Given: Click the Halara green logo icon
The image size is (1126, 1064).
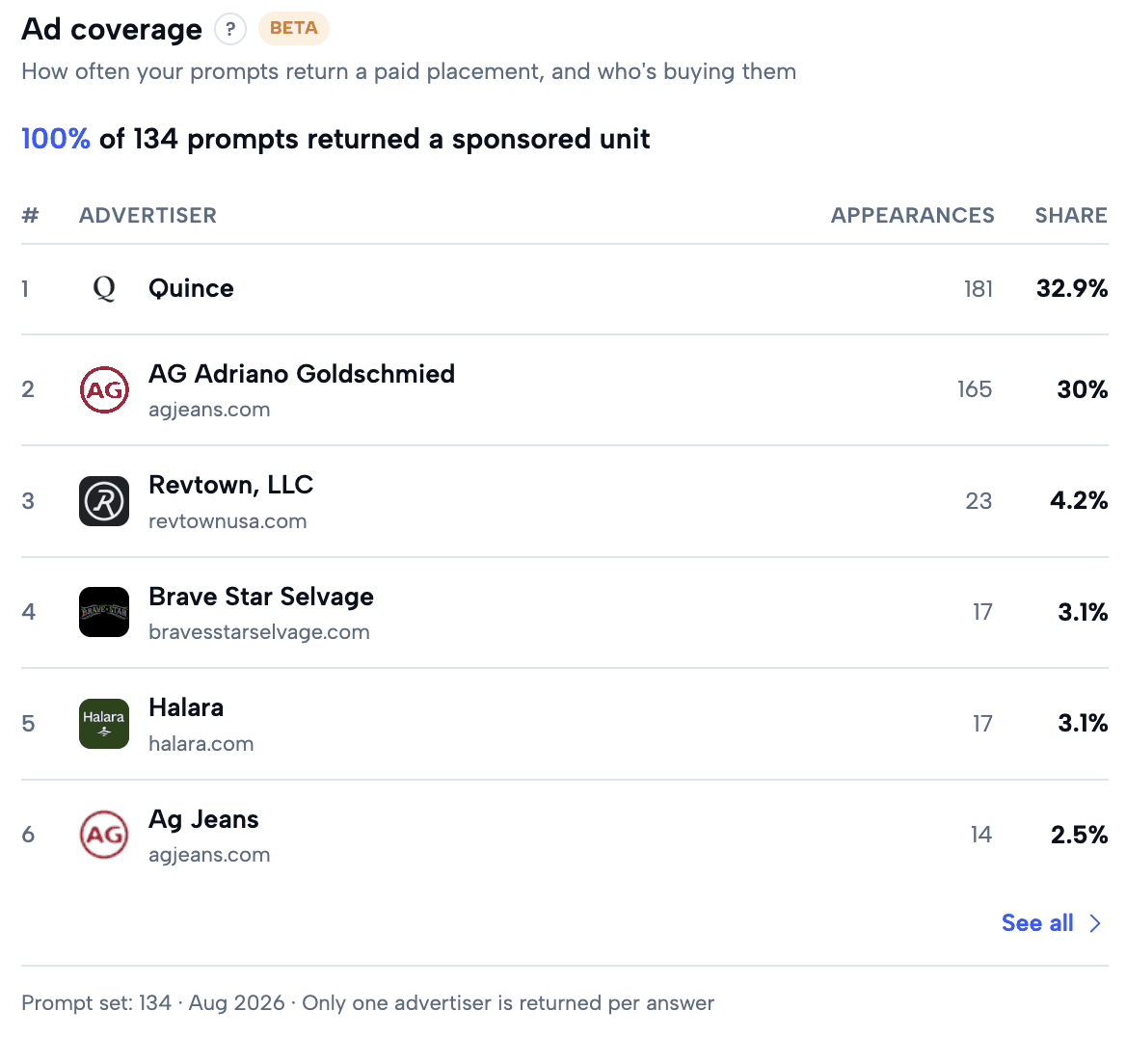Looking at the screenshot, I should point(104,724).
